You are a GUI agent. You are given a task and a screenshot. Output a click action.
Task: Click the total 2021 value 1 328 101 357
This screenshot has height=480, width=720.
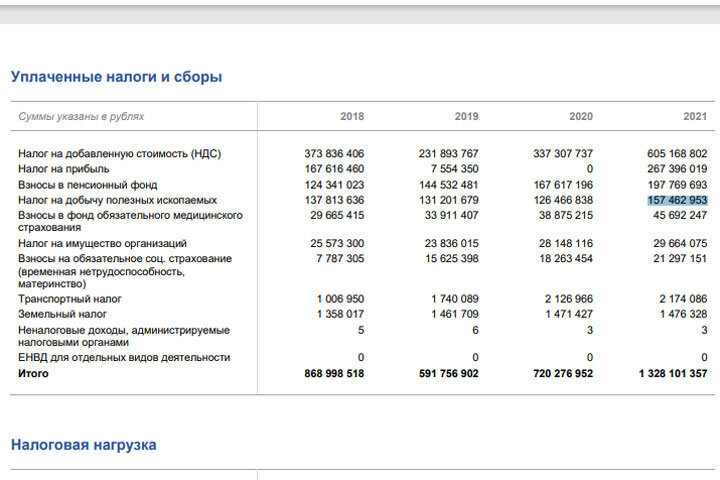point(673,373)
